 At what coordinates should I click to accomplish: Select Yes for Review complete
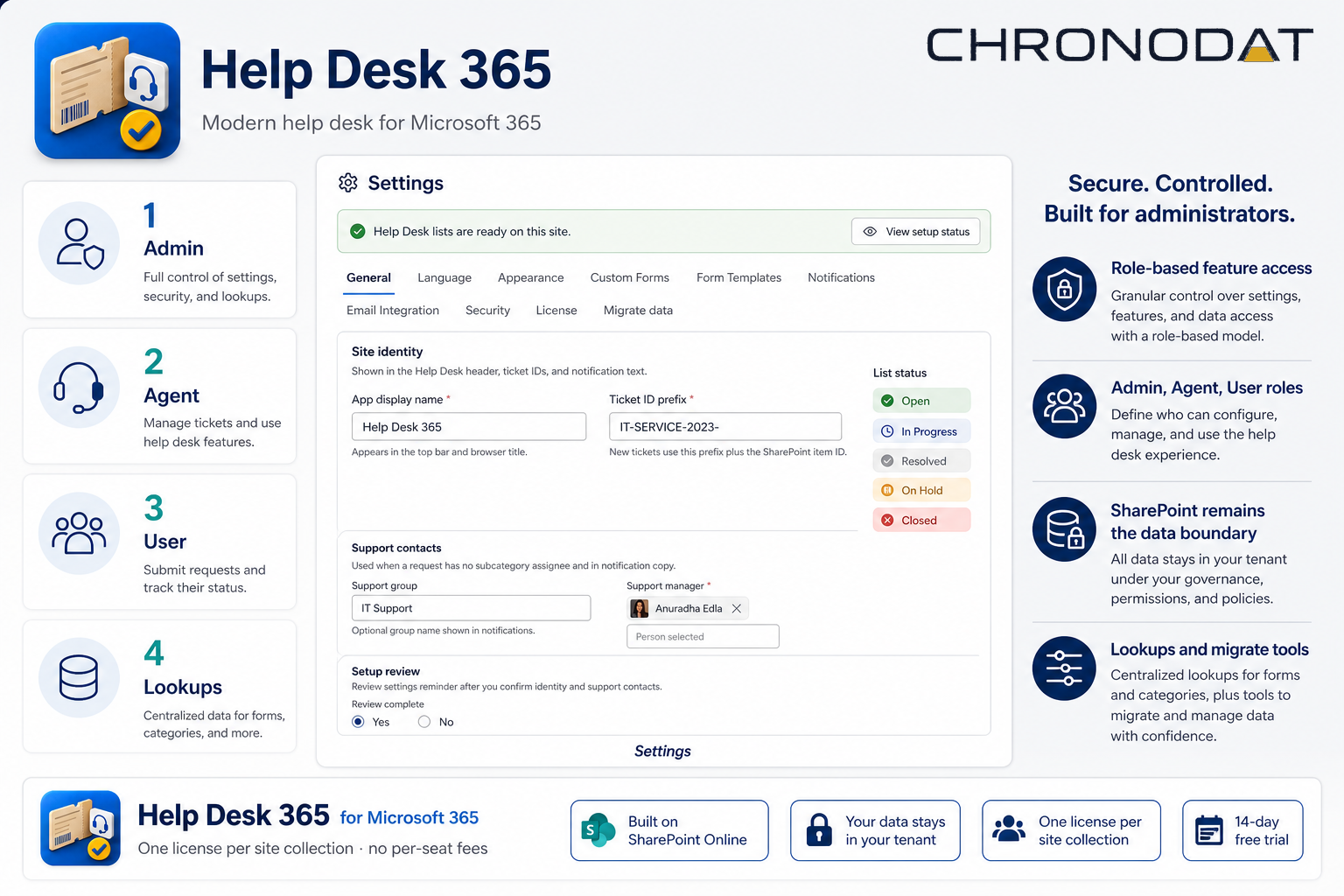[358, 722]
